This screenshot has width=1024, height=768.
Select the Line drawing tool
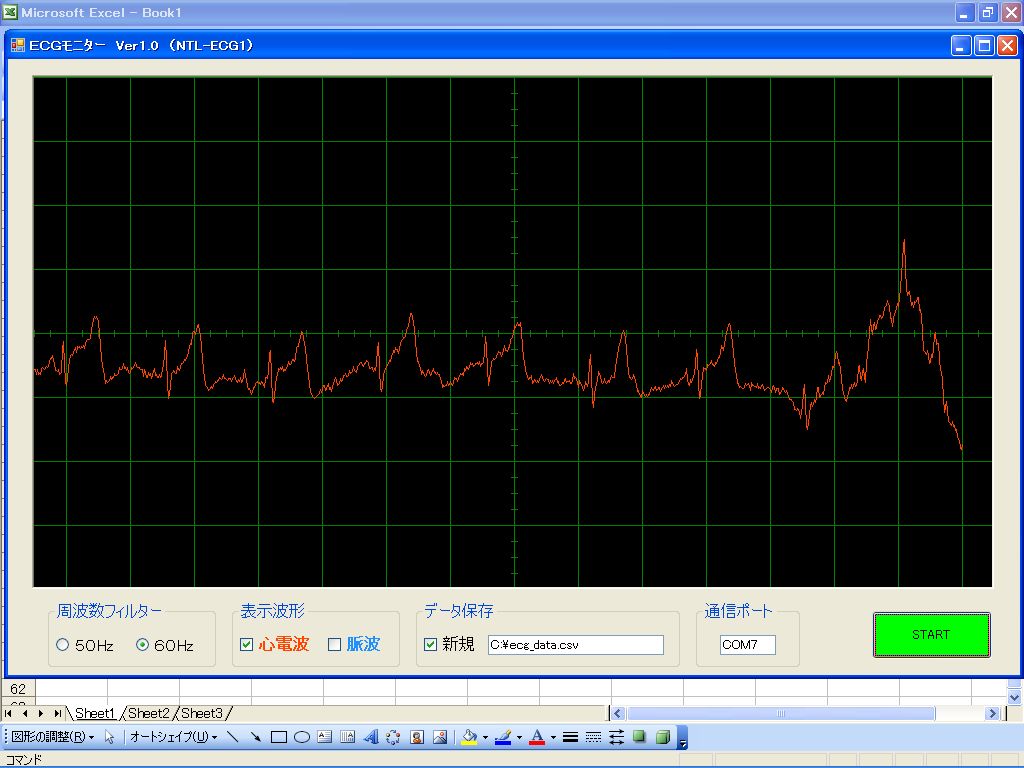coord(232,737)
